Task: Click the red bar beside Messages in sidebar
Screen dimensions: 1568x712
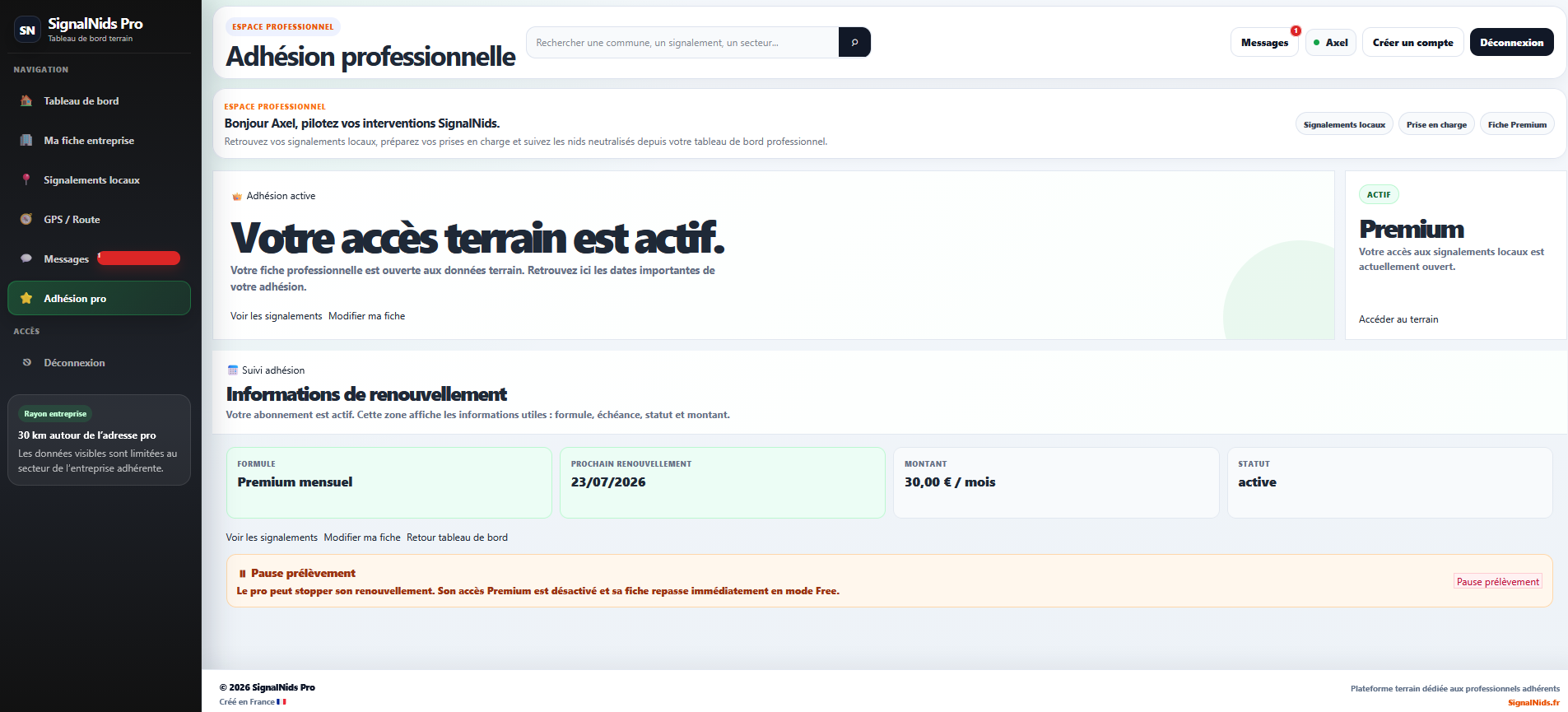Action: coord(139,258)
